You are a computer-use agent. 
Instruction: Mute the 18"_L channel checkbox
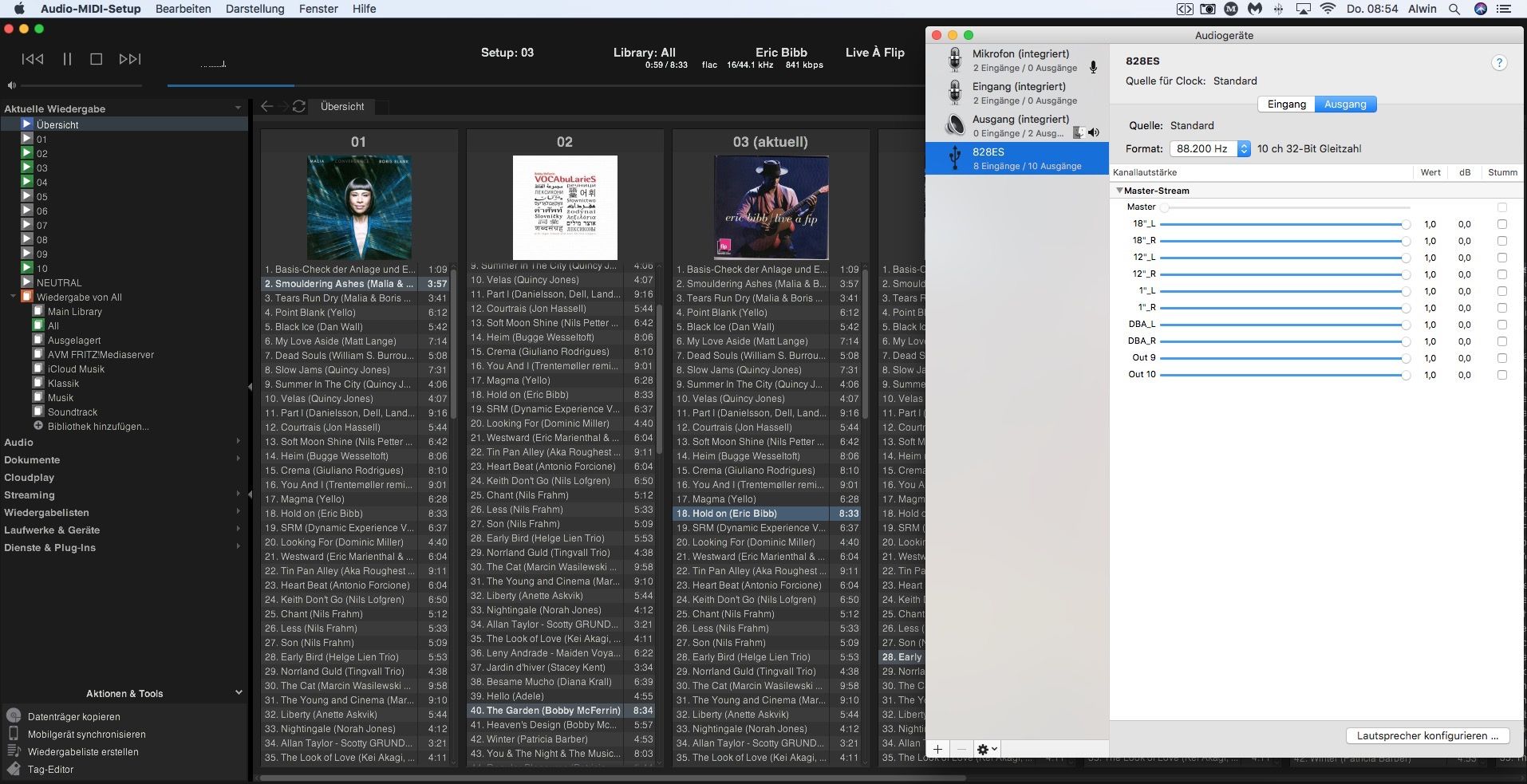1502,224
